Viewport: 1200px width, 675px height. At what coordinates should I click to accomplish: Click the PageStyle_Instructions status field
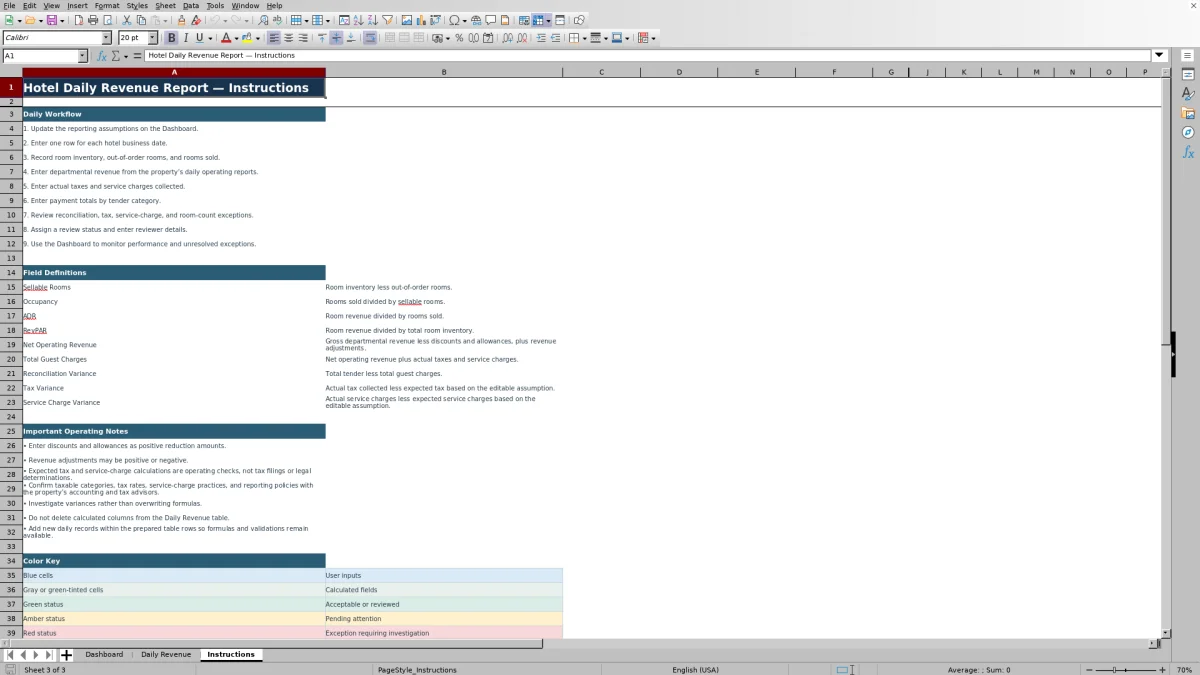point(417,670)
